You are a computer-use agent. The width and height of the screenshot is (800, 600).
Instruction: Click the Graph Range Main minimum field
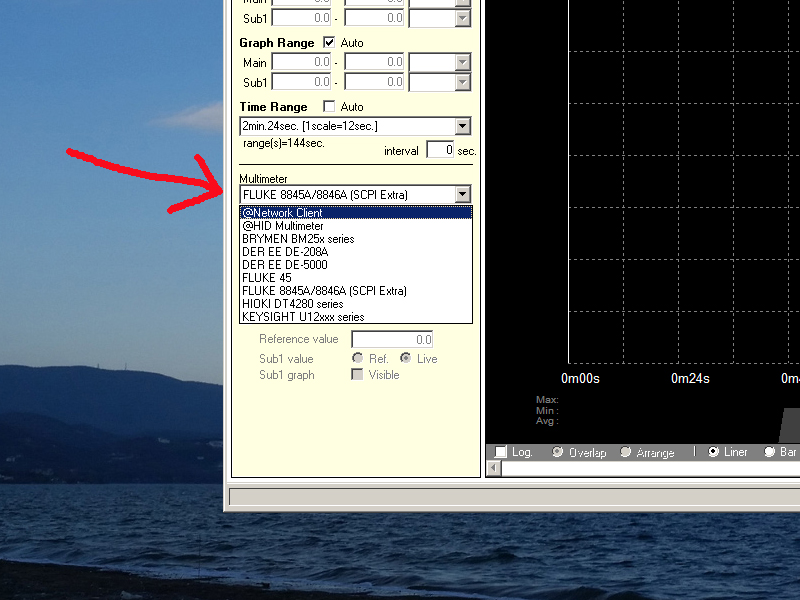[302, 62]
